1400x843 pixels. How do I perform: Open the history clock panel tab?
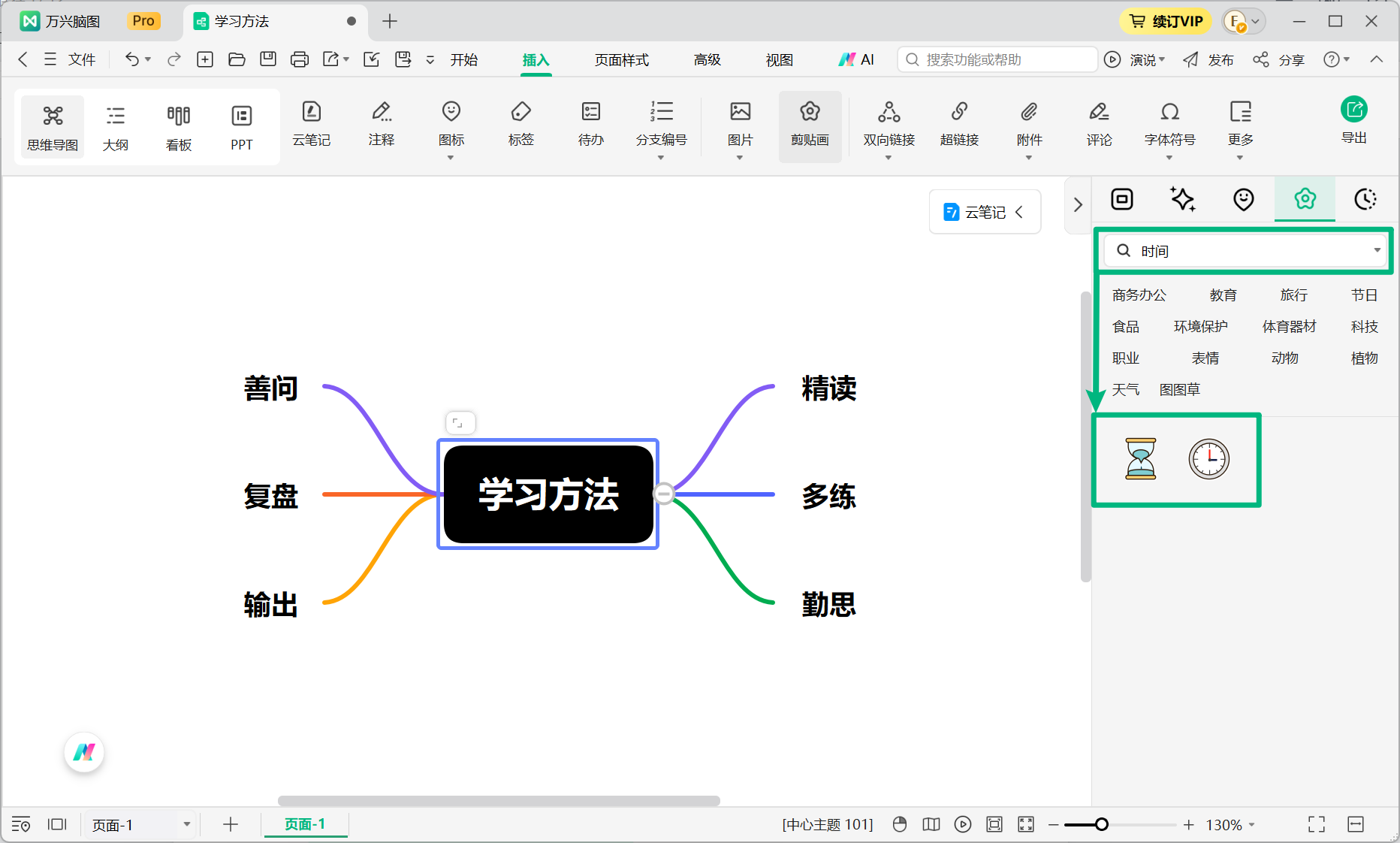point(1365,199)
